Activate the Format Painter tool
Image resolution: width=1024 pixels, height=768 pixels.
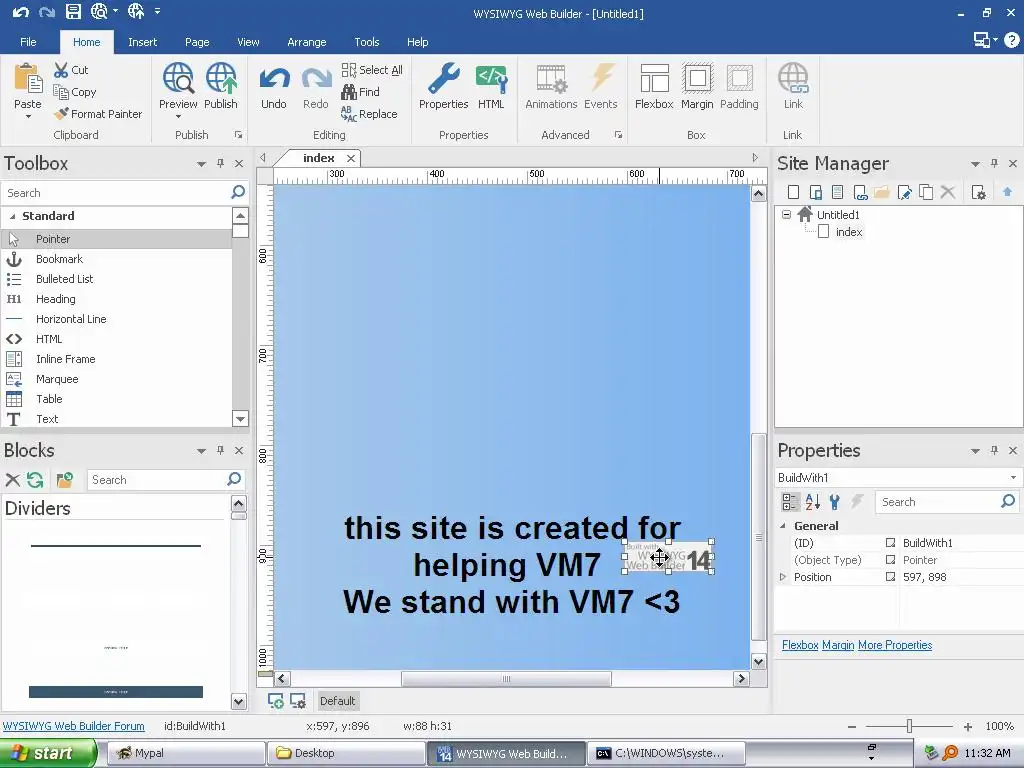click(x=97, y=114)
